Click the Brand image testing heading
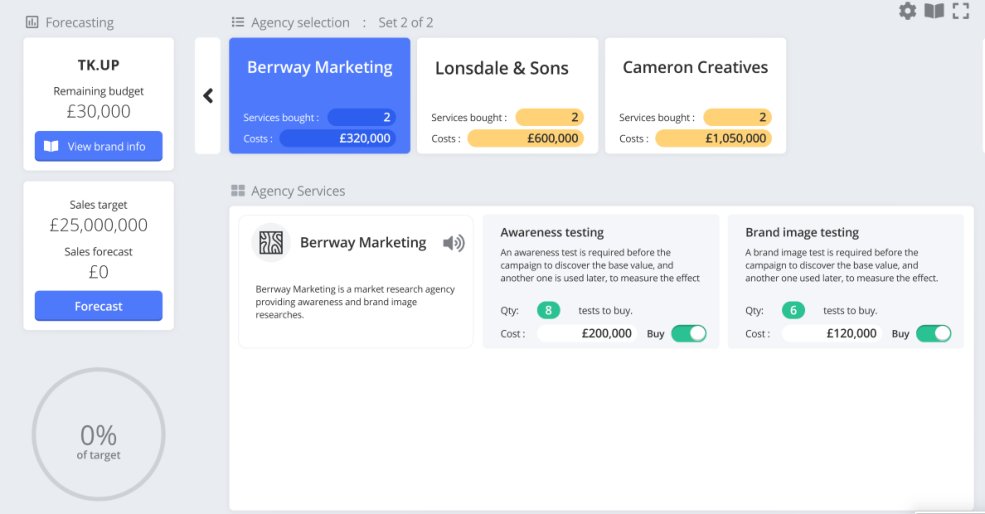Screen dimensions: 985x514 click(x=802, y=232)
